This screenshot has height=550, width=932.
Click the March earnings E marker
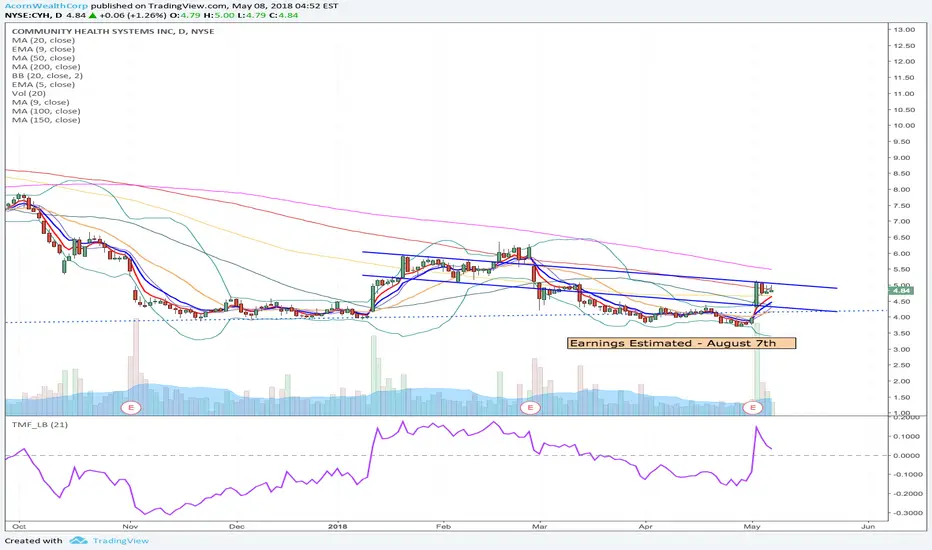click(x=530, y=407)
